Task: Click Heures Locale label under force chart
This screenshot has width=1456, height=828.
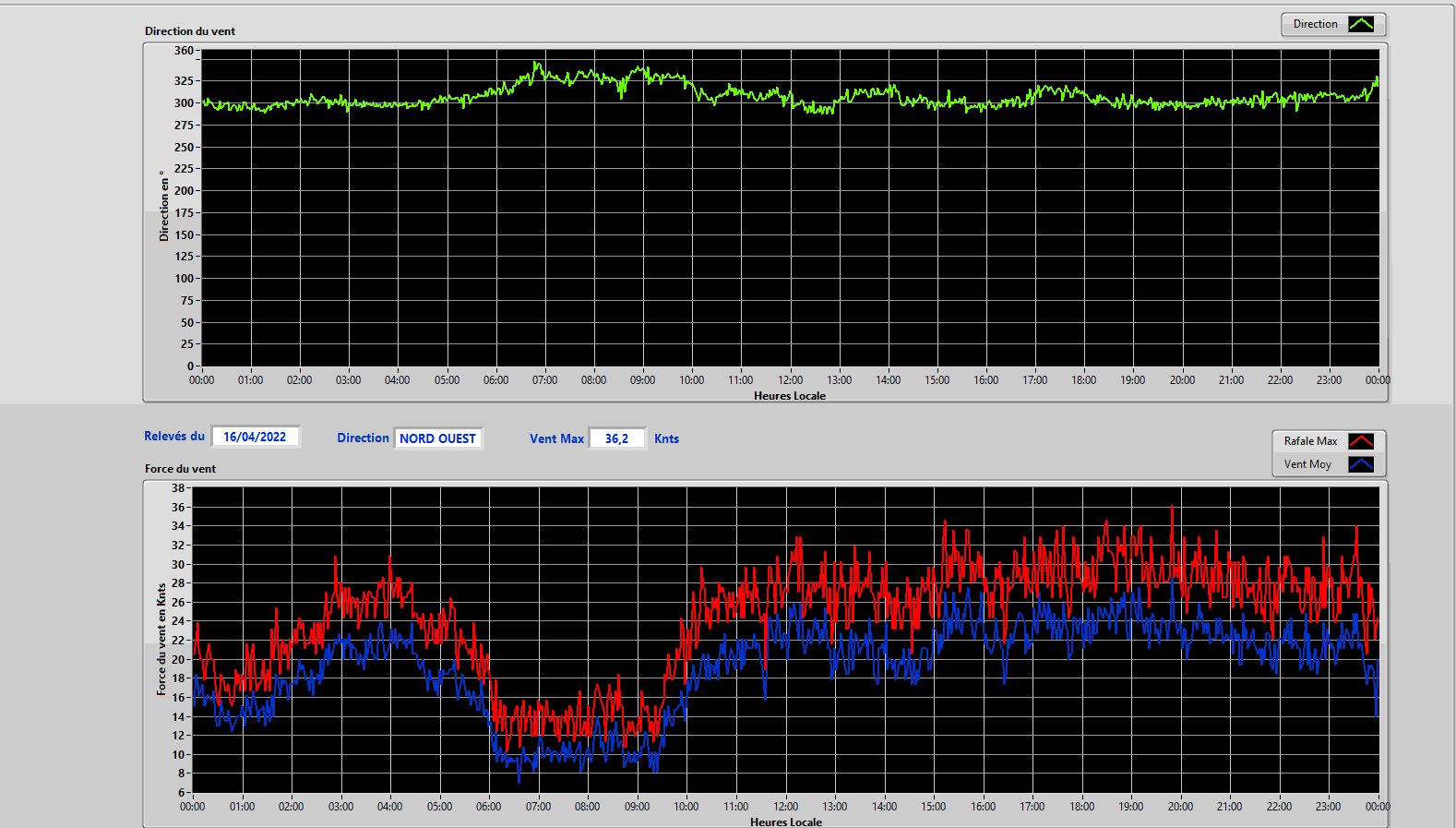Action: pyautogui.click(x=786, y=822)
